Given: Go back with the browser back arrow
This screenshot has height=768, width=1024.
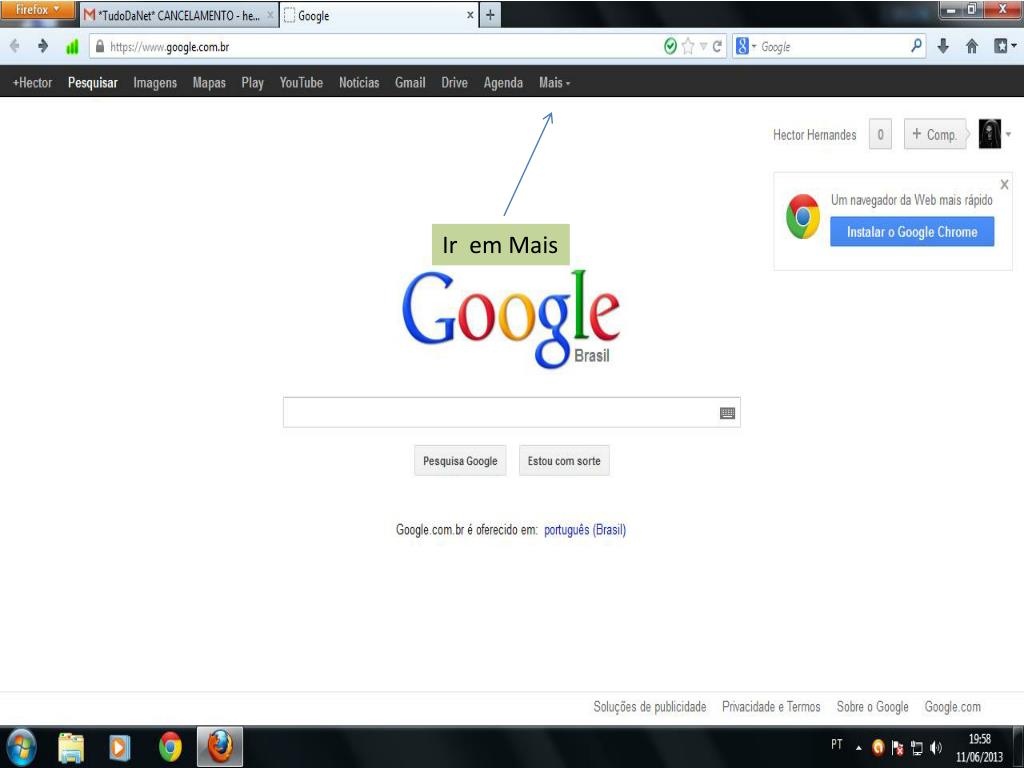Looking at the screenshot, I should pyautogui.click(x=14, y=46).
